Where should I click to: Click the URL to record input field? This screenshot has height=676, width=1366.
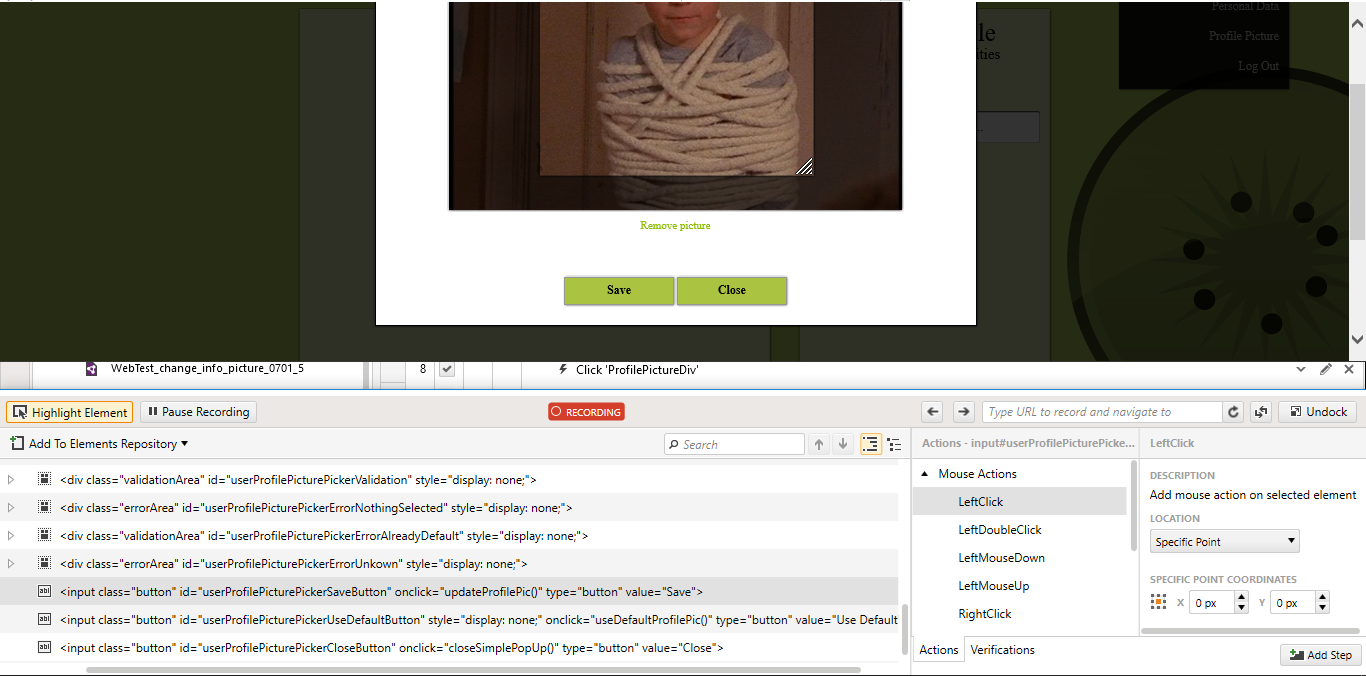(1102, 412)
